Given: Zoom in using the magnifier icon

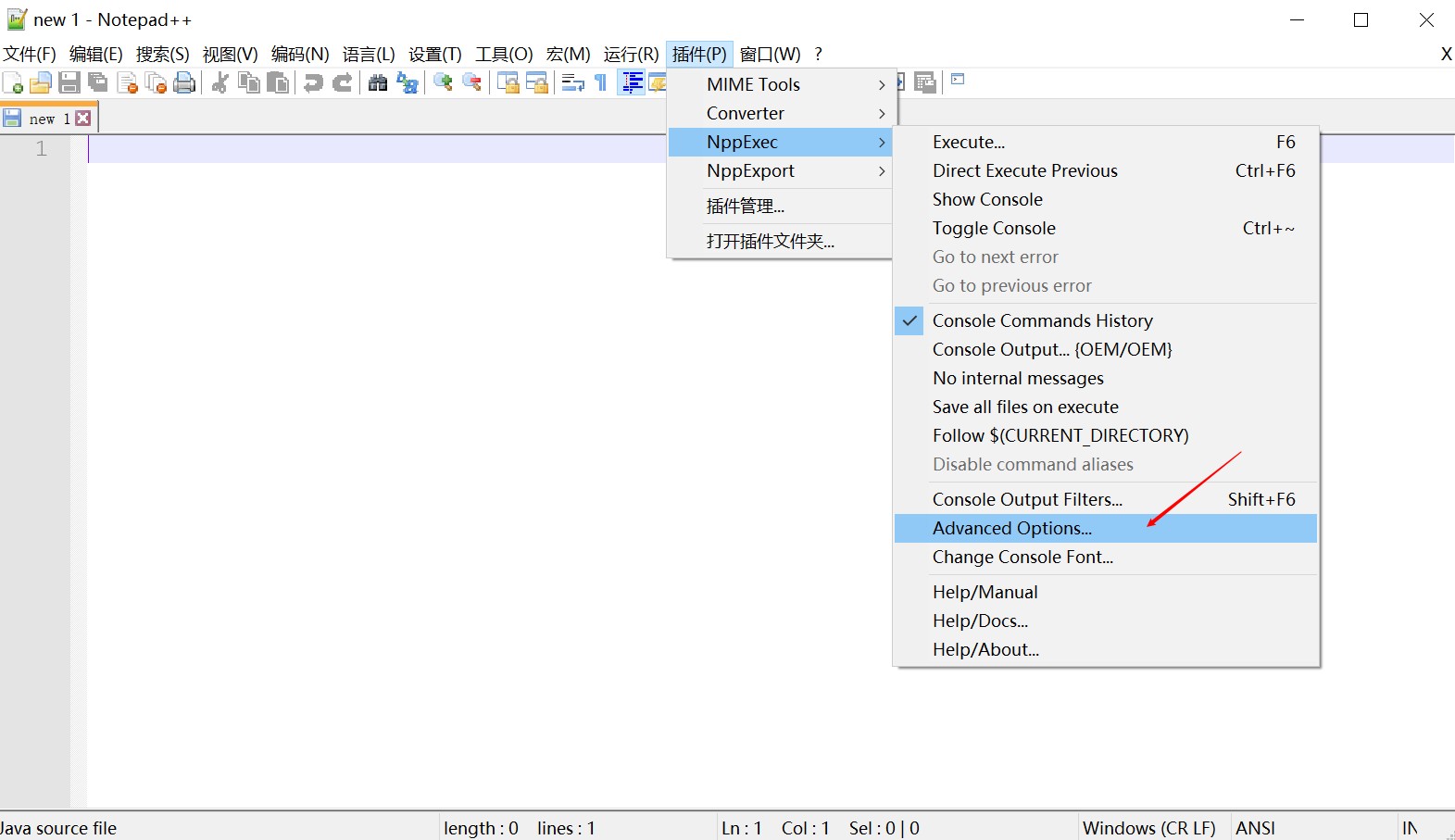Looking at the screenshot, I should pyautogui.click(x=443, y=83).
